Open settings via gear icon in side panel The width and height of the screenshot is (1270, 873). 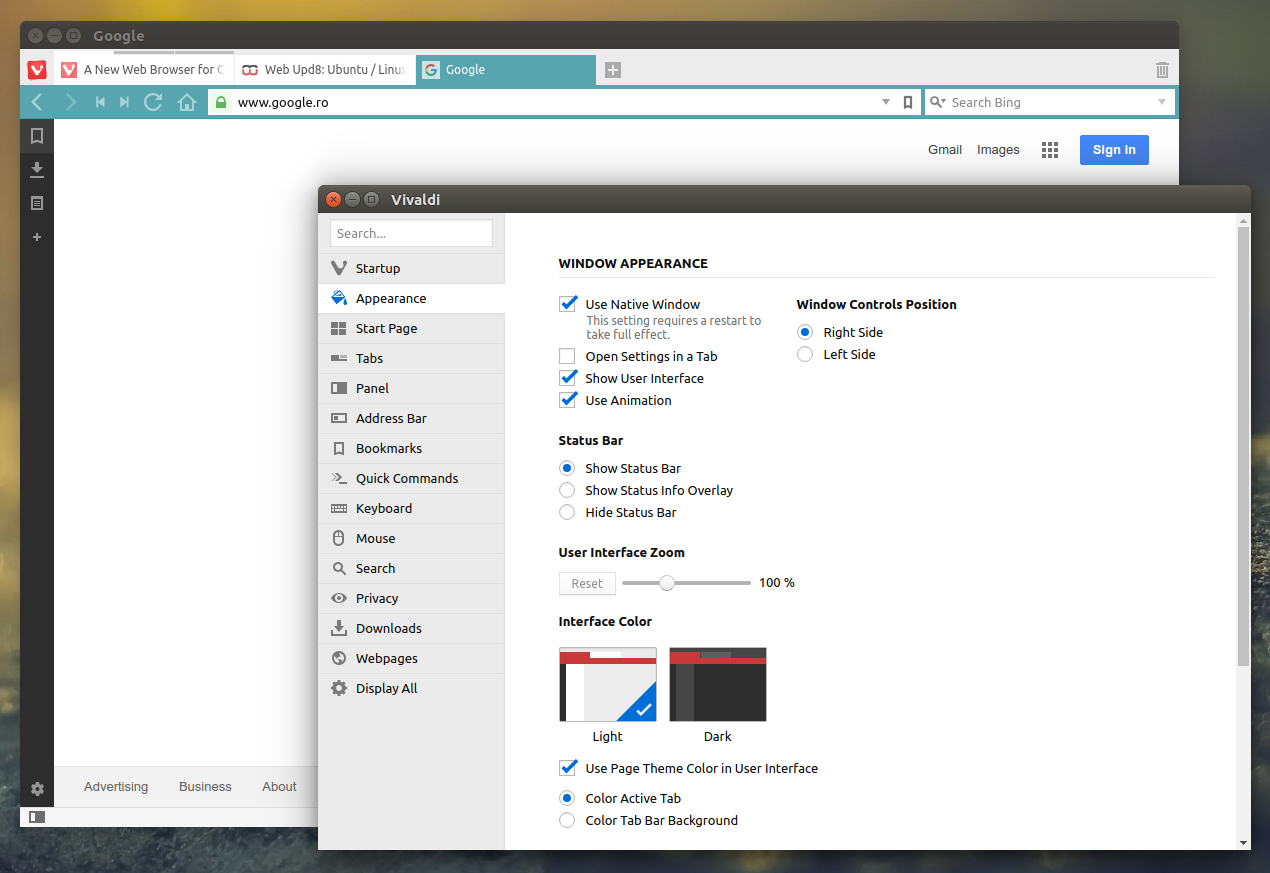[x=37, y=789]
